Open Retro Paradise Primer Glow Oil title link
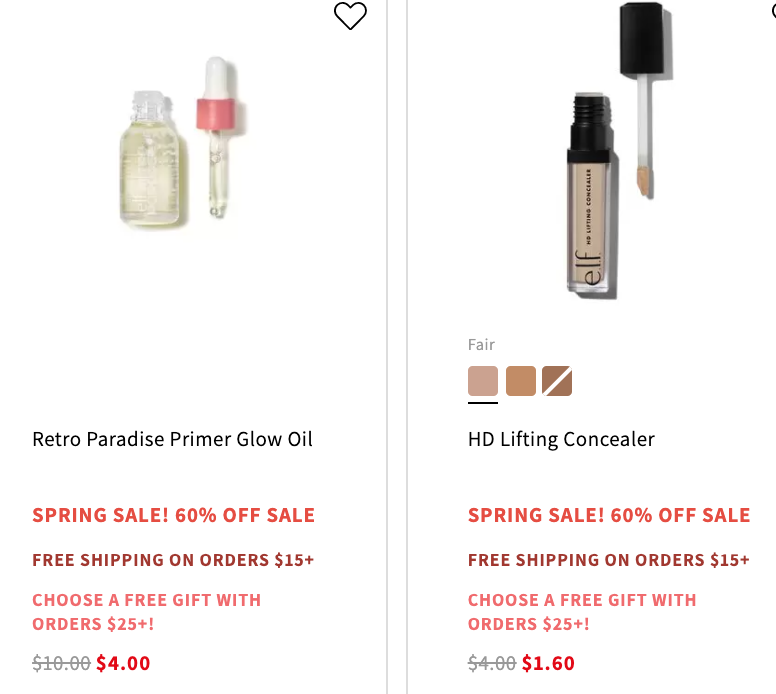The image size is (776, 694). pyautogui.click(x=172, y=439)
